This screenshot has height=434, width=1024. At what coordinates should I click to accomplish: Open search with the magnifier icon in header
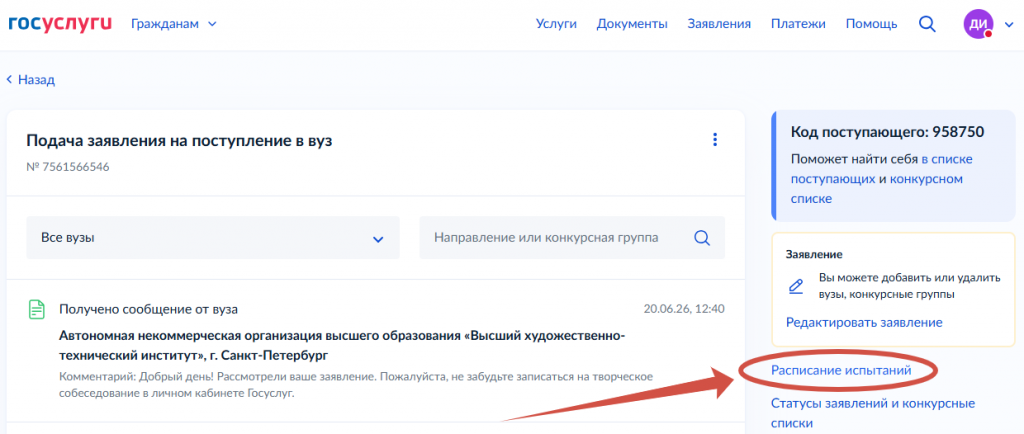click(927, 24)
